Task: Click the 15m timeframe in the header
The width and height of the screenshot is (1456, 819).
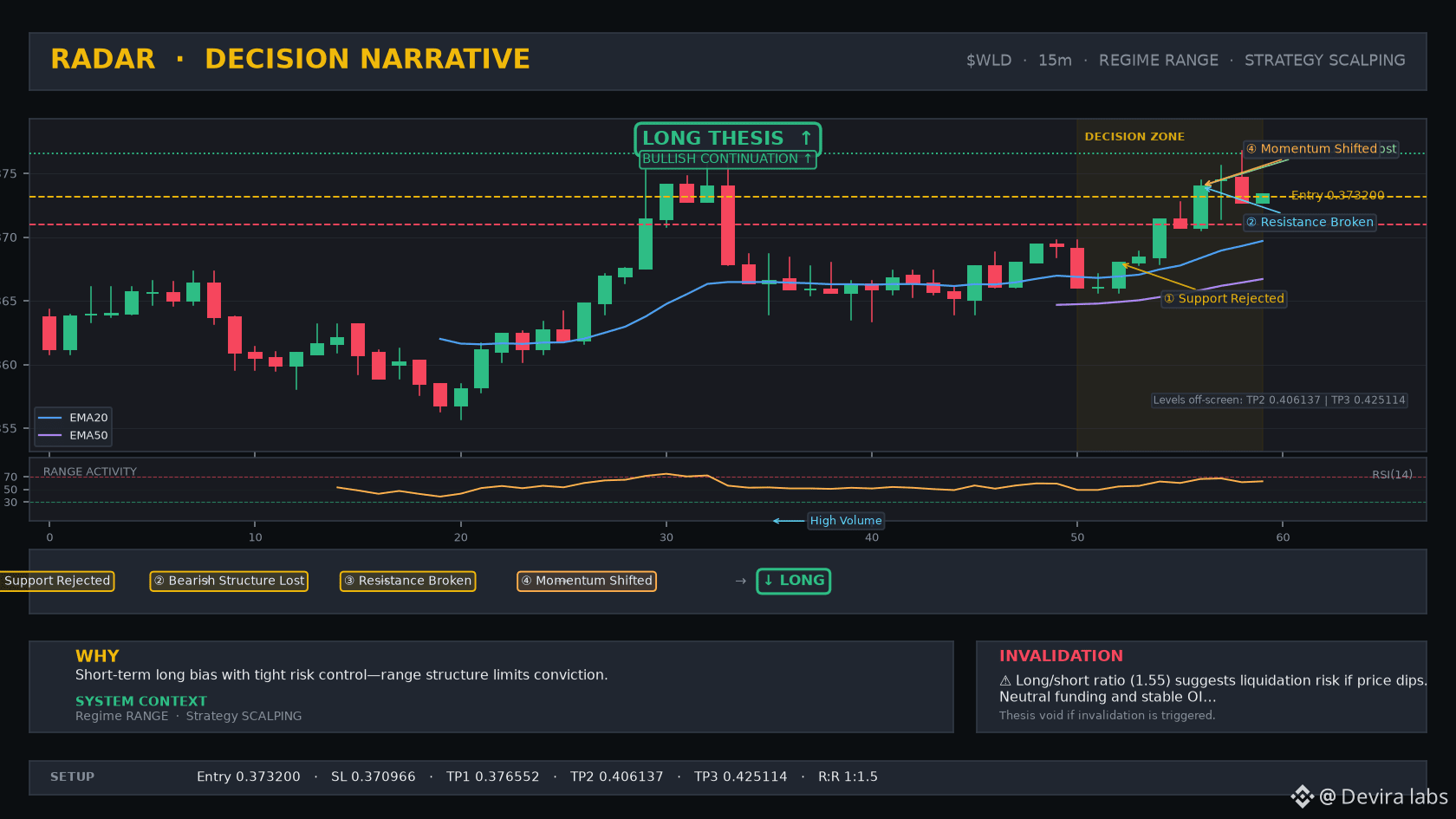Action: tap(1055, 61)
